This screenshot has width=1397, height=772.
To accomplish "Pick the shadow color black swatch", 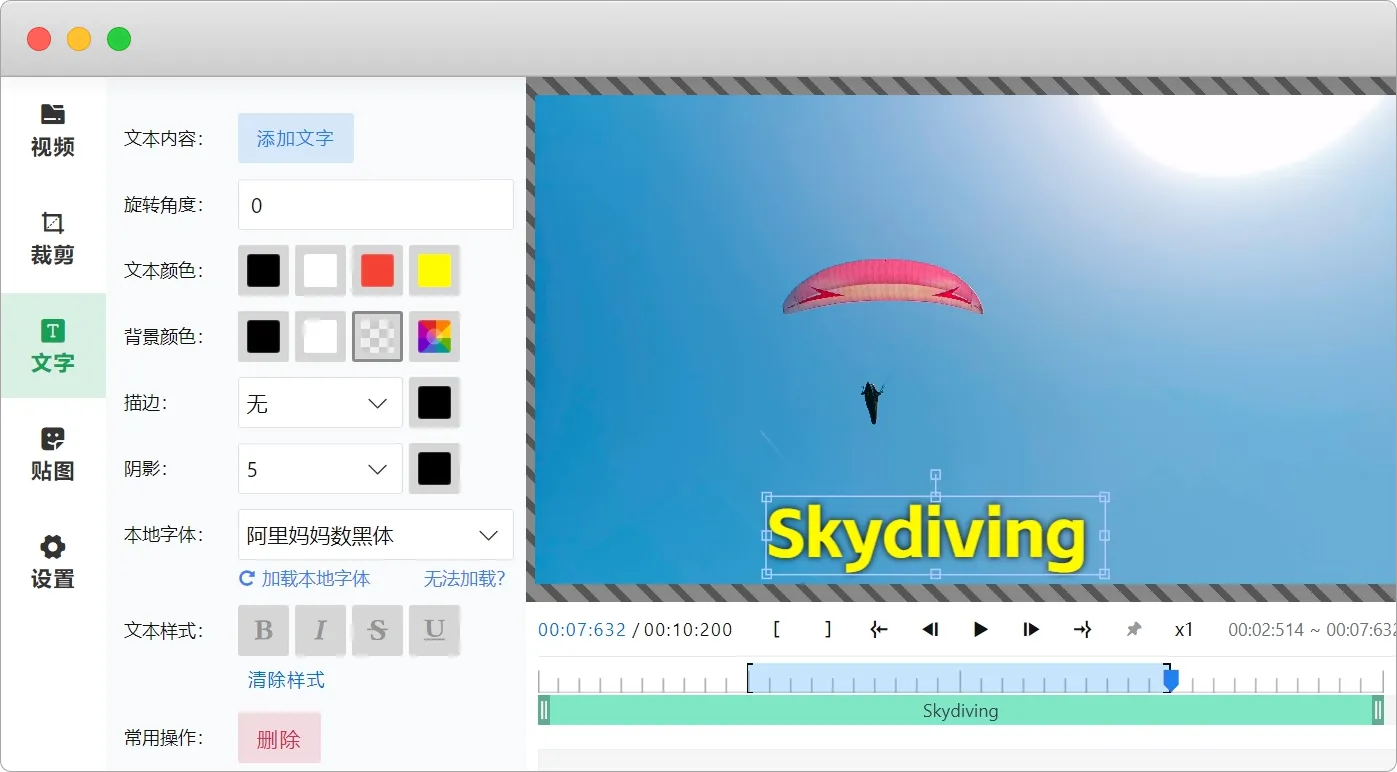I will coord(435,468).
